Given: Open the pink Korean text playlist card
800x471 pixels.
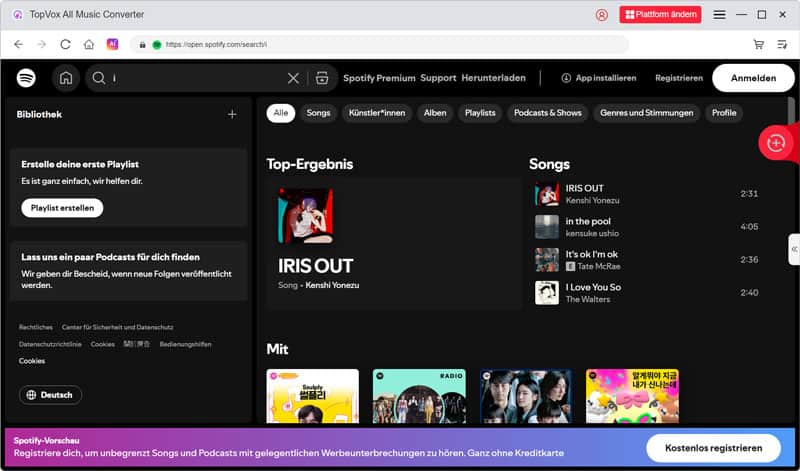Looking at the screenshot, I should (632, 396).
